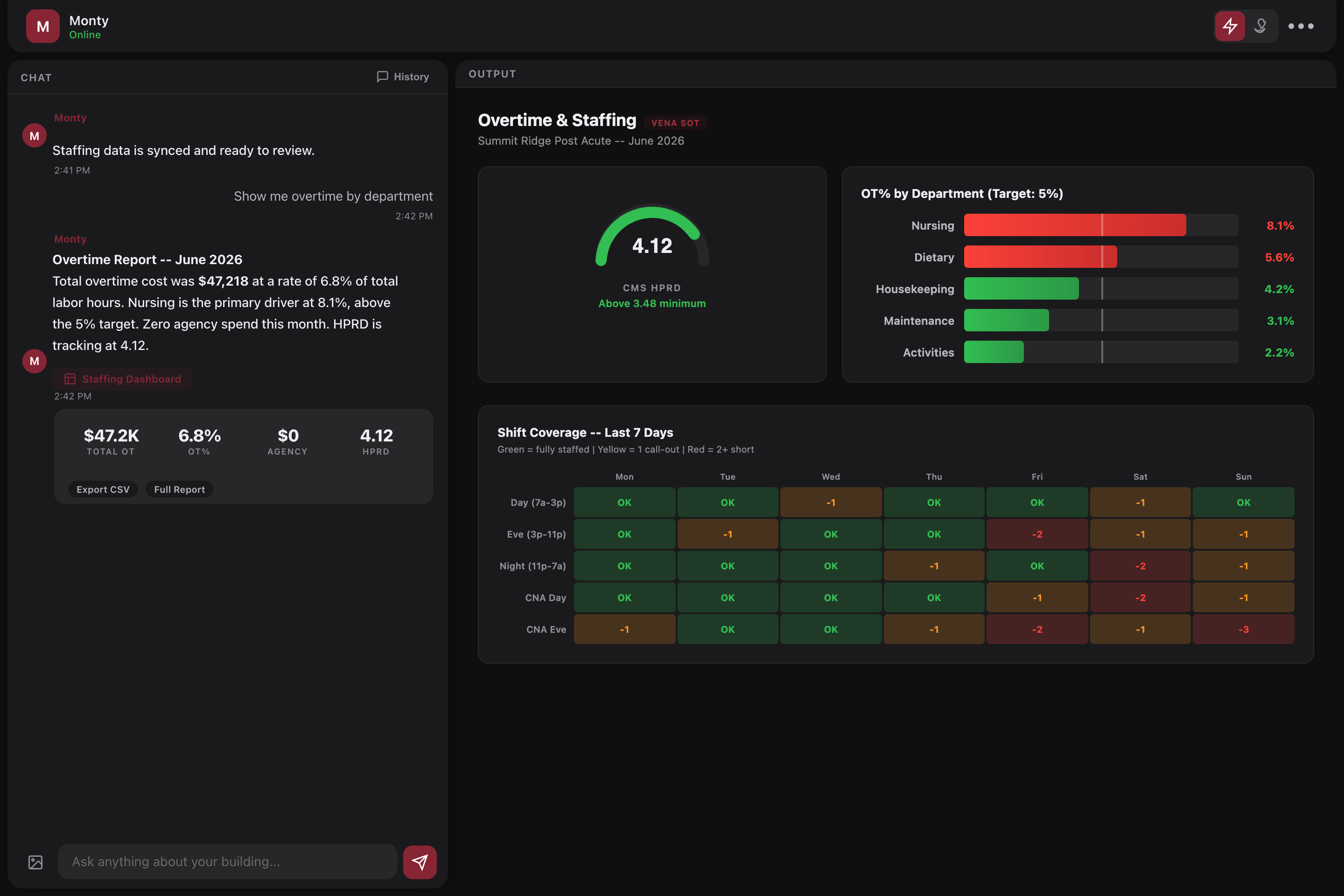Click the Nursing 8.1% value
This screenshot has height=896, width=1344.
pos(1280,225)
